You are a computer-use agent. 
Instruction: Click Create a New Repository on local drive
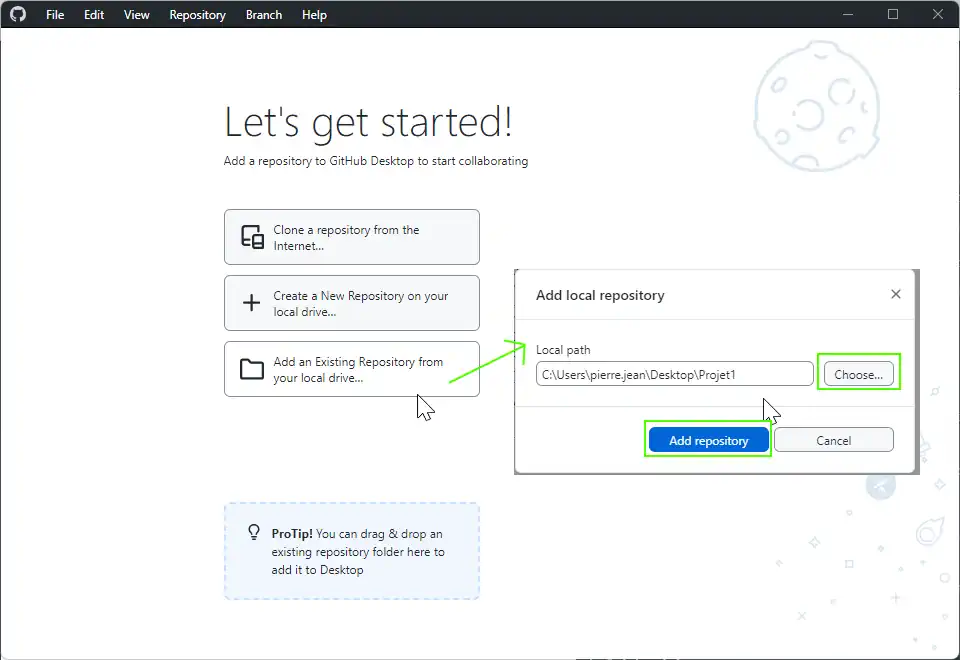[x=351, y=303]
